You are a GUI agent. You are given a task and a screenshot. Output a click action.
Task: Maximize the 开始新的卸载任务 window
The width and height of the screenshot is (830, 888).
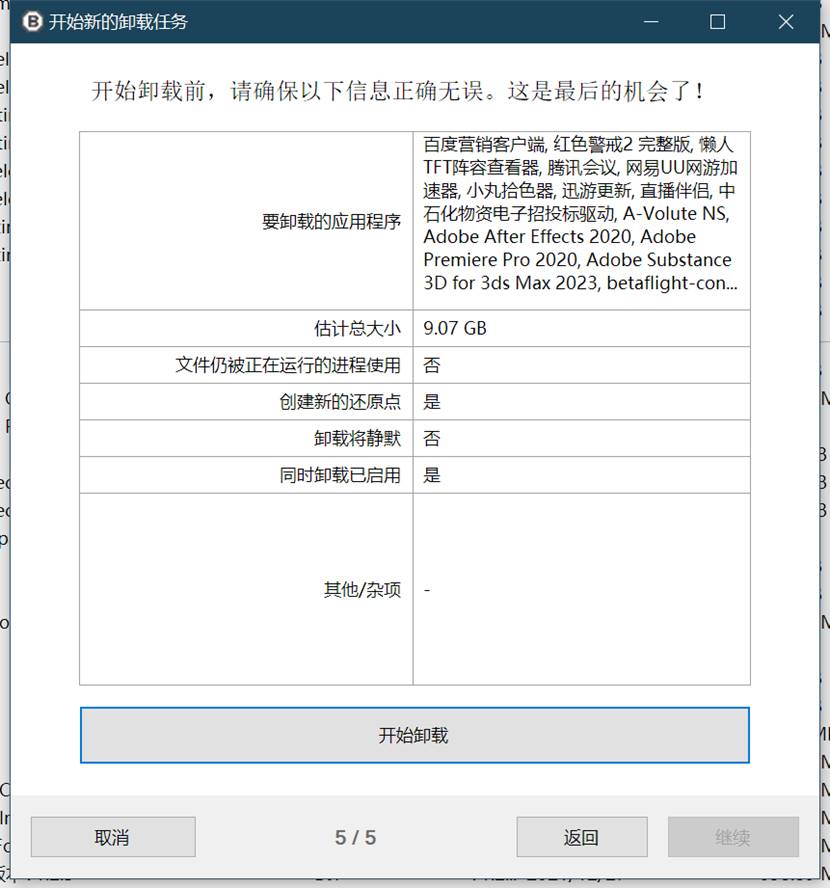tap(717, 22)
